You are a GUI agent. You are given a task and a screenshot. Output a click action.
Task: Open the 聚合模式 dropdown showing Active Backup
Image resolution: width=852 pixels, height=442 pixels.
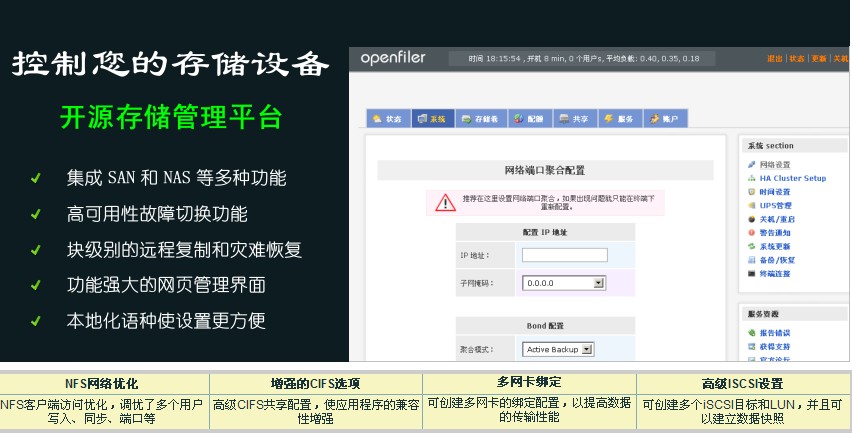557,349
